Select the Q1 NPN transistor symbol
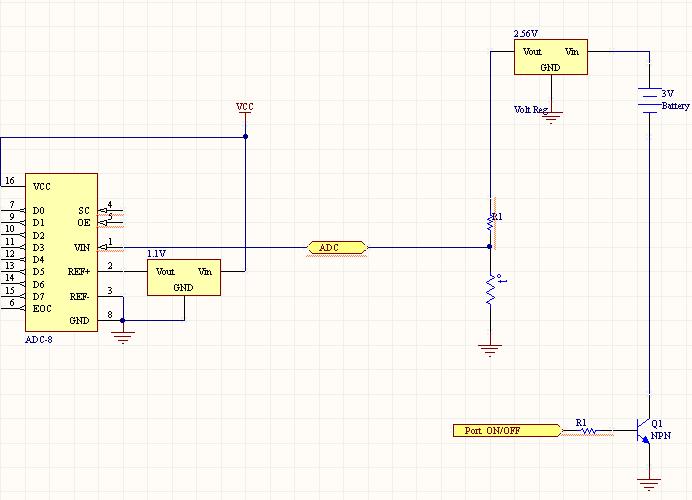 (x=643, y=430)
